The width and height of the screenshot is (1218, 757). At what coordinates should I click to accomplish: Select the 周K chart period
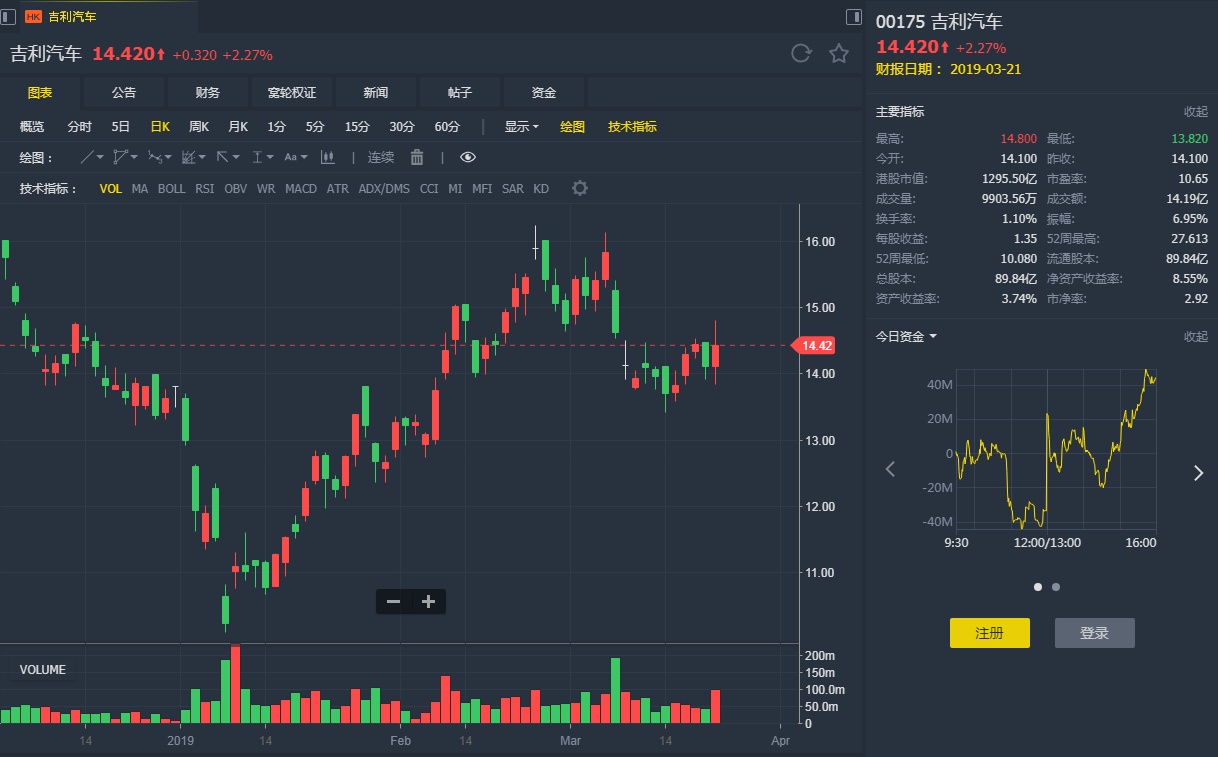pos(199,127)
